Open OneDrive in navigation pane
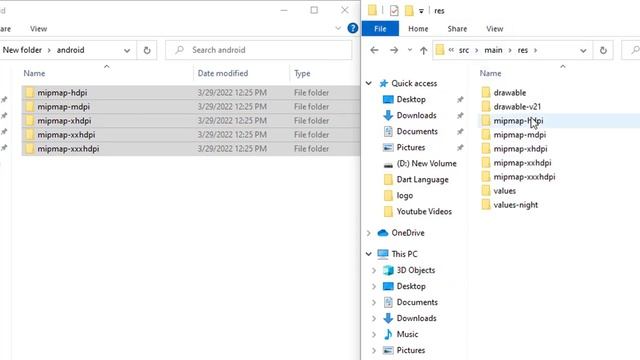This screenshot has height=360, width=640. tap(407, 233)
